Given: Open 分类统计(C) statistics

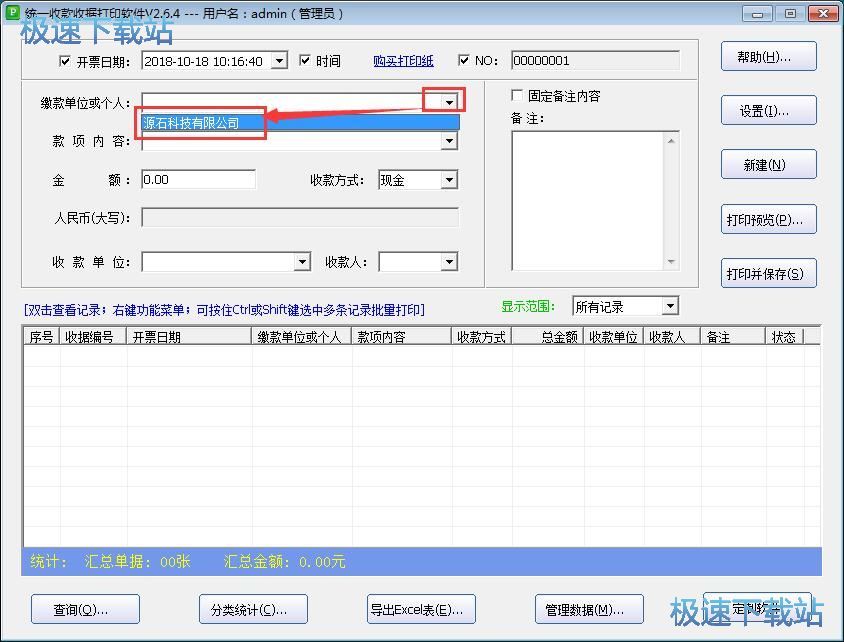Looking at the screenshot, I should coord(254,609).
